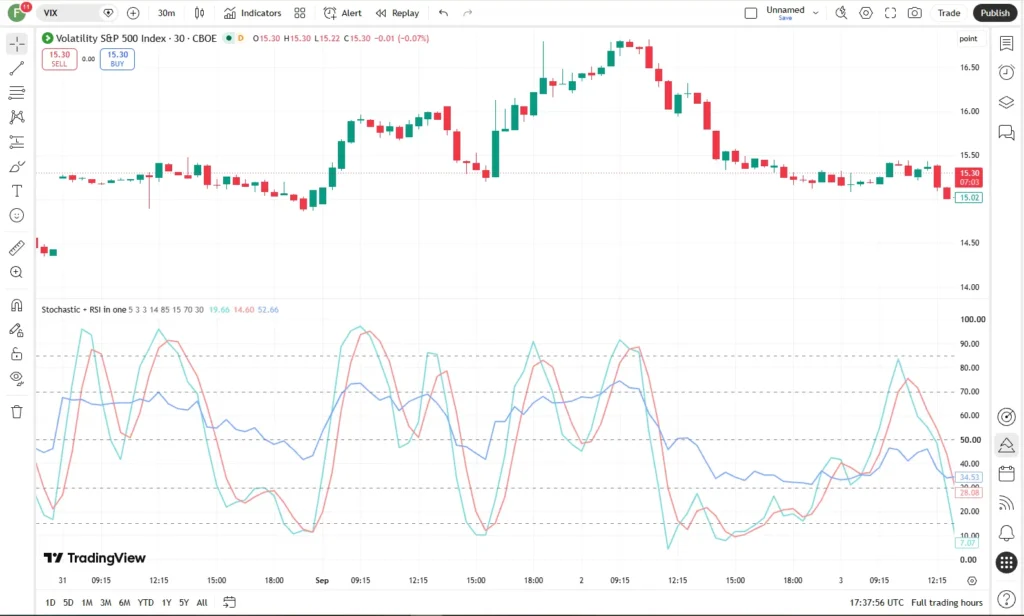Open the candlestick chart type selector
The height and width of the screenshot is (616, 1024).
199,12
